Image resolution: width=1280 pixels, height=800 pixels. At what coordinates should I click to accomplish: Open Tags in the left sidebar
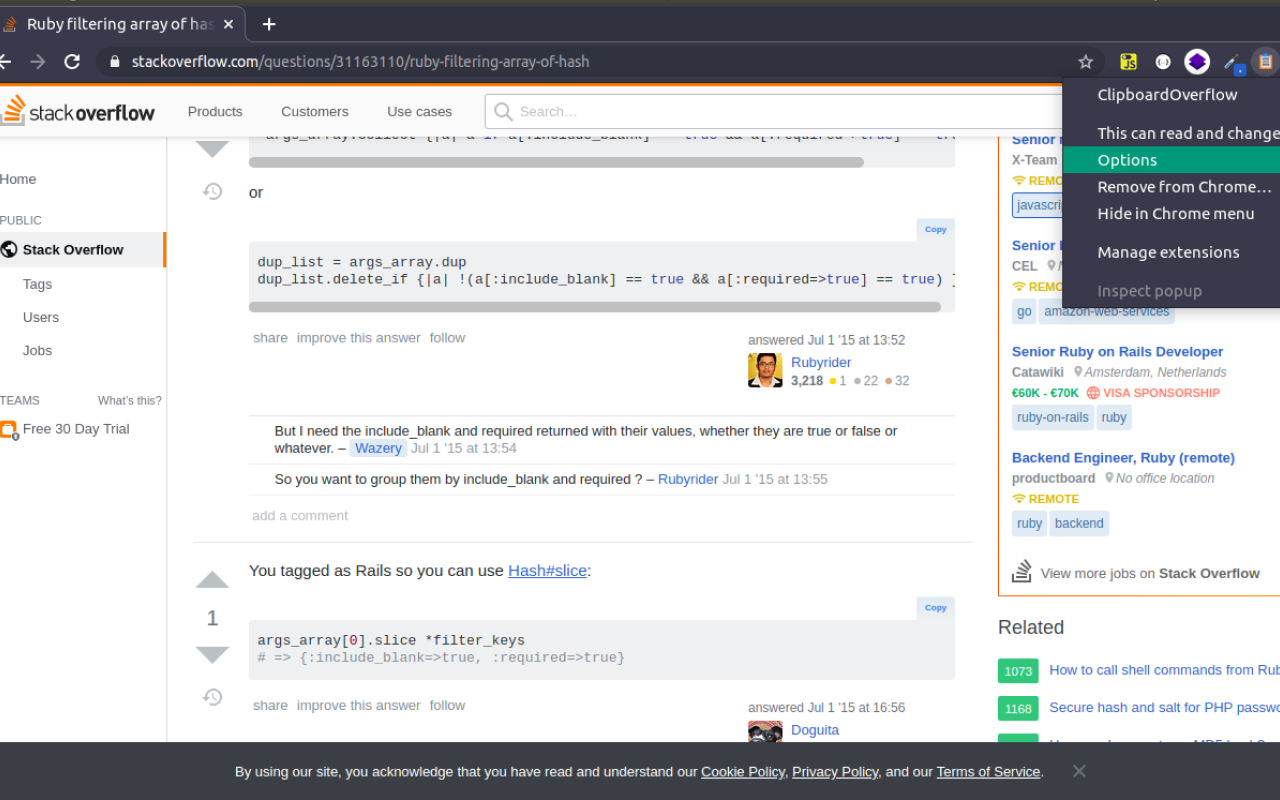(37, 284)
